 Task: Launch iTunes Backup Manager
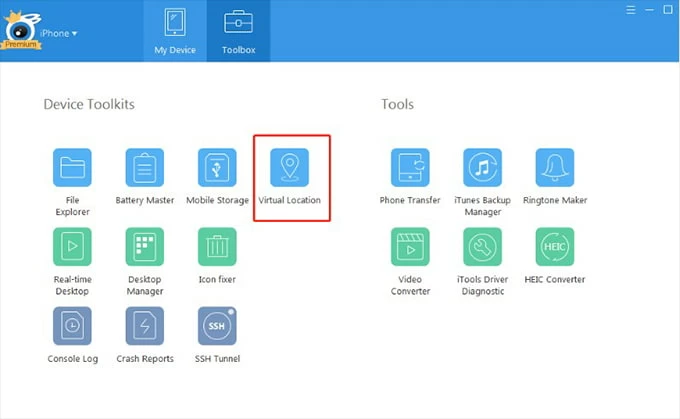[x=482, y=168]
